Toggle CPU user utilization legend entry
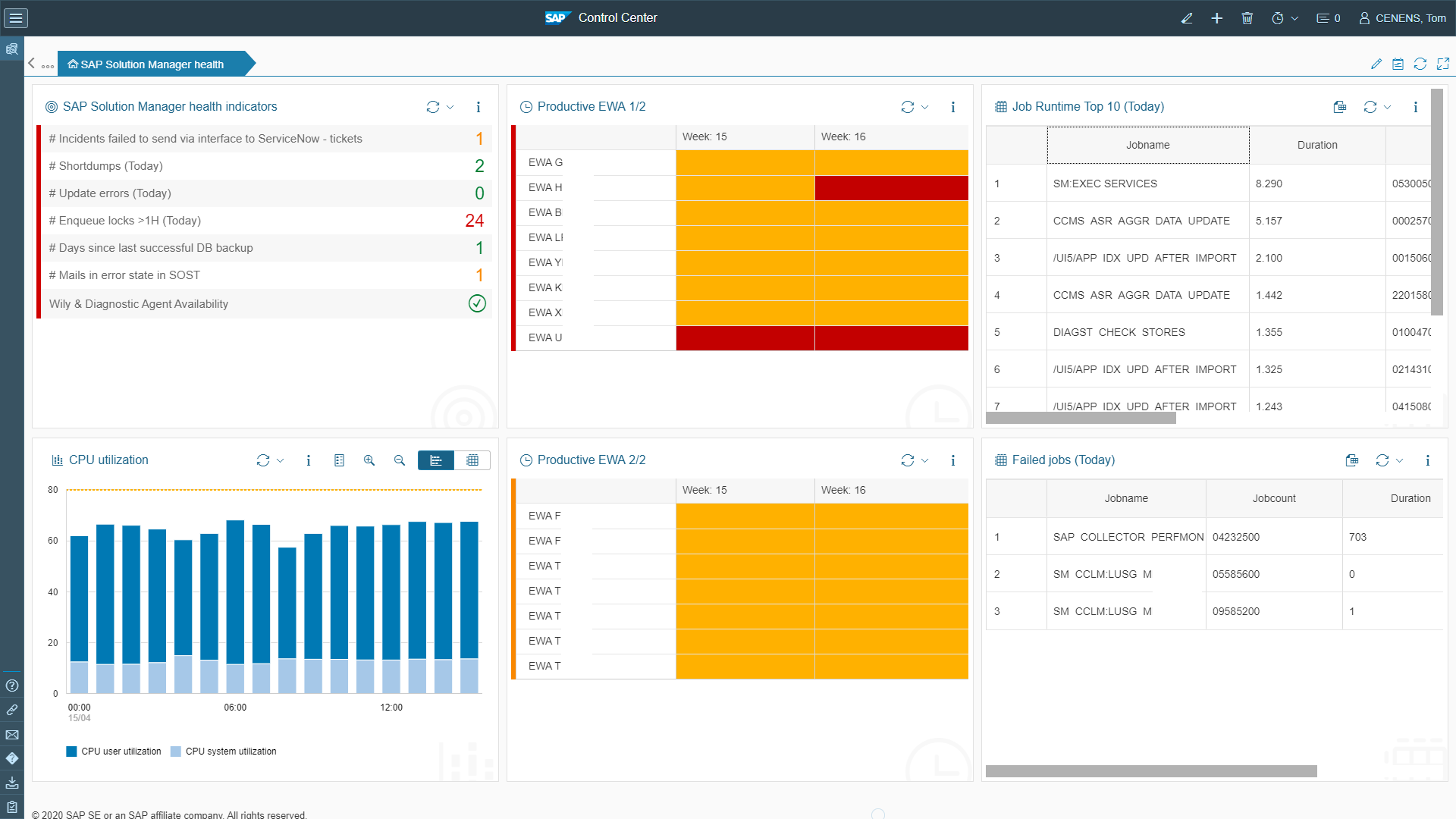 click(x=114, y=752)
